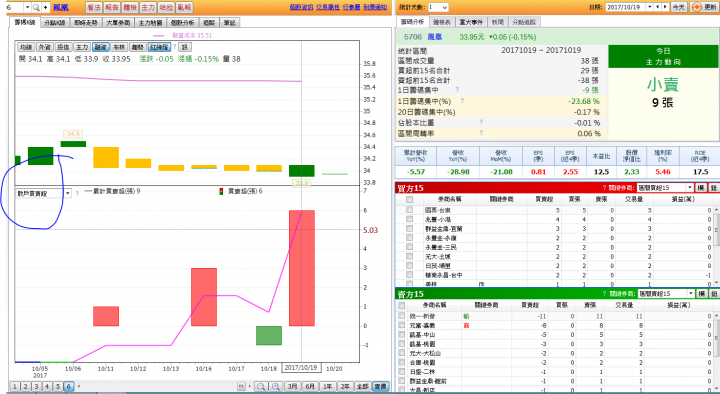Toggle the highlighted 融資 indicator
The width and height of the screenshot is (720, 394).
(x=100, y=47)
